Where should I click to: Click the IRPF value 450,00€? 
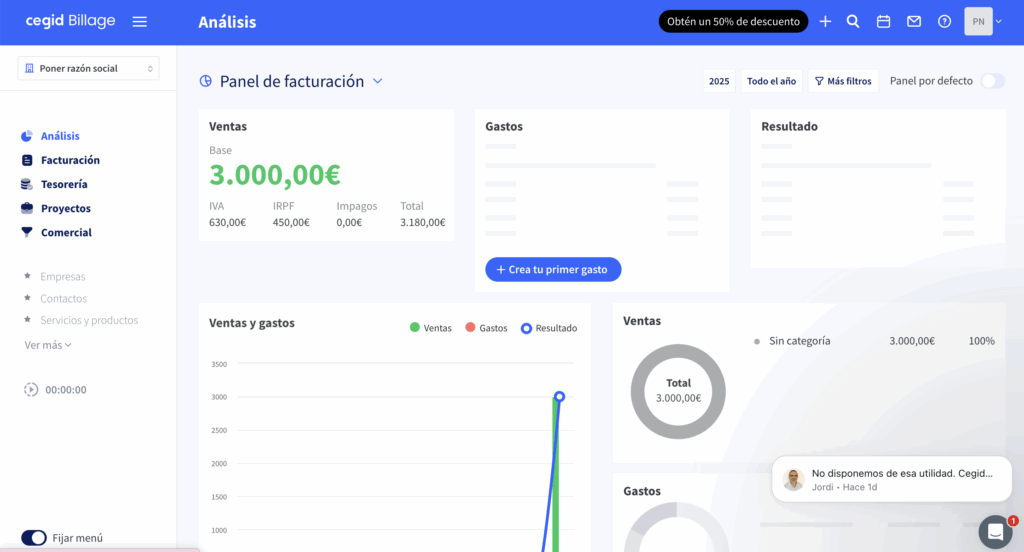[291, 222]
